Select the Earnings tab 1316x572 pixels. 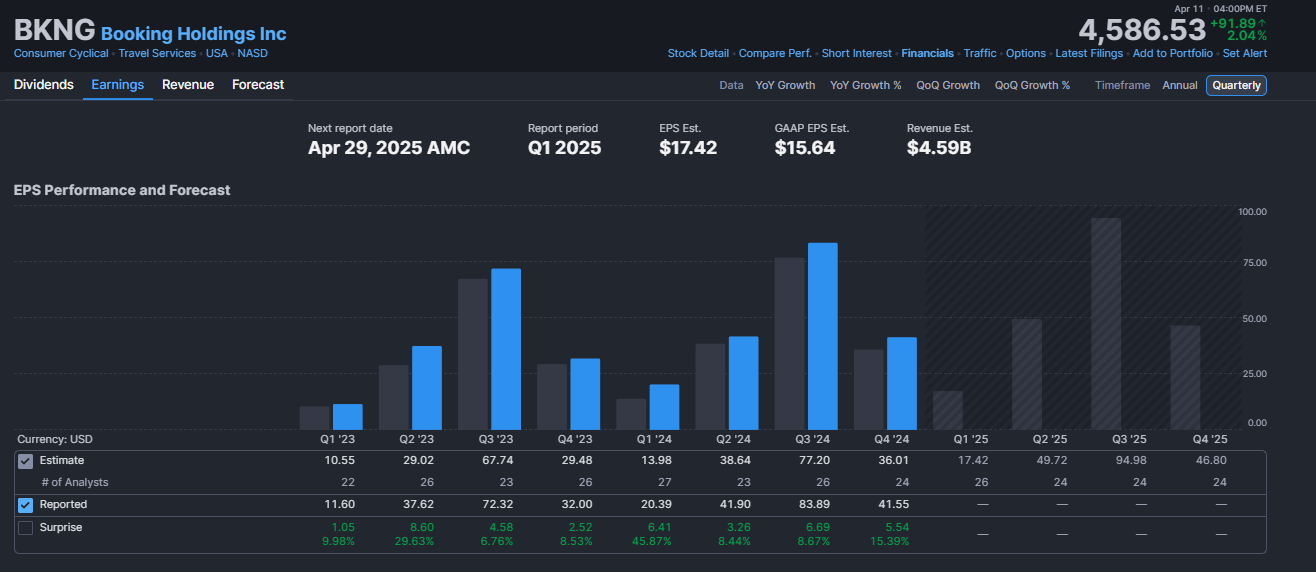118,85
